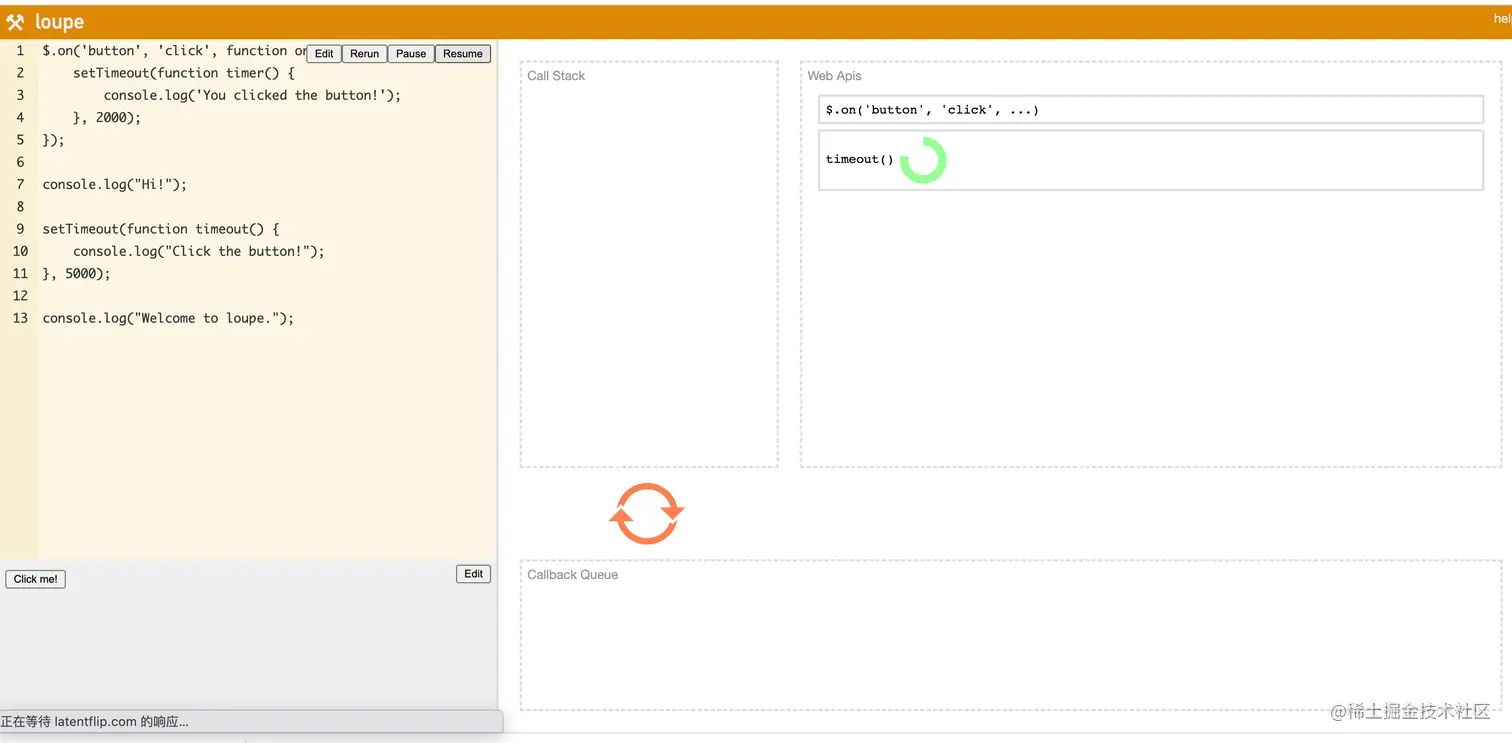Click the Rerun button
The width and height of the screenshot is (1512, 743).
click(x=365, y=54)
